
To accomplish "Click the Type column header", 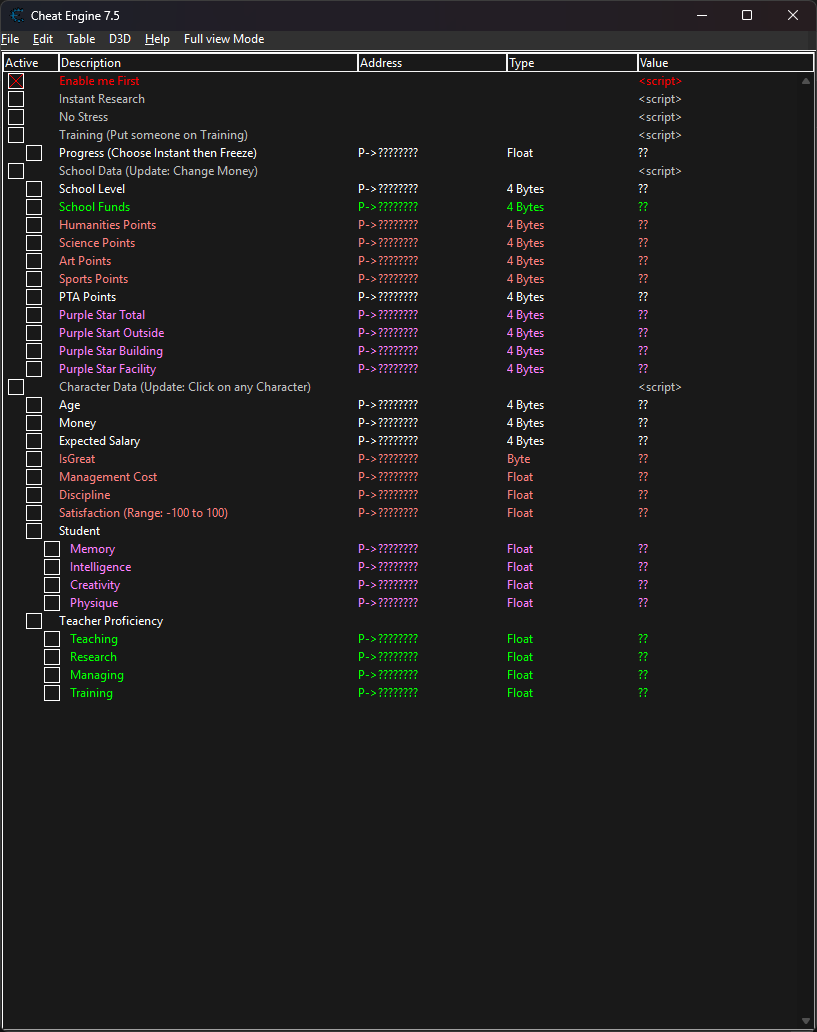I will [x=573, y=63].
